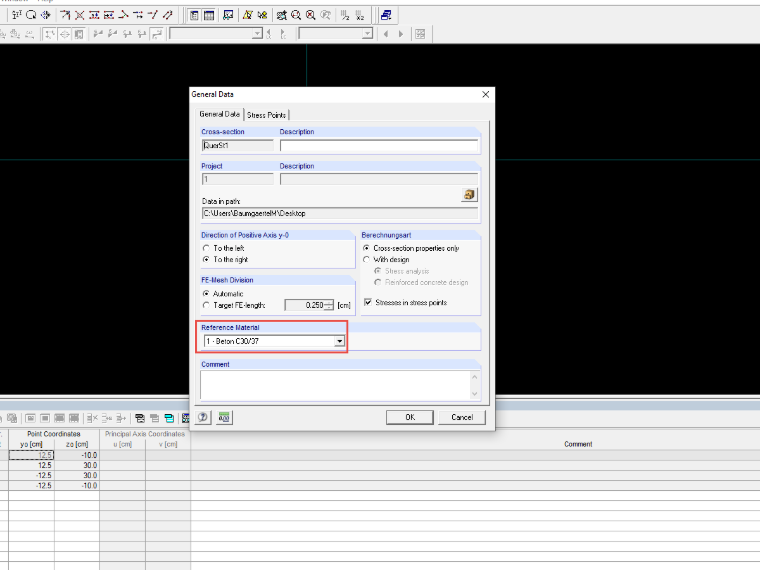The width and height of the screenshot is (760, 570).
Task: Click the subscript 2 numbering icon
Action: (x=345, y=15)
